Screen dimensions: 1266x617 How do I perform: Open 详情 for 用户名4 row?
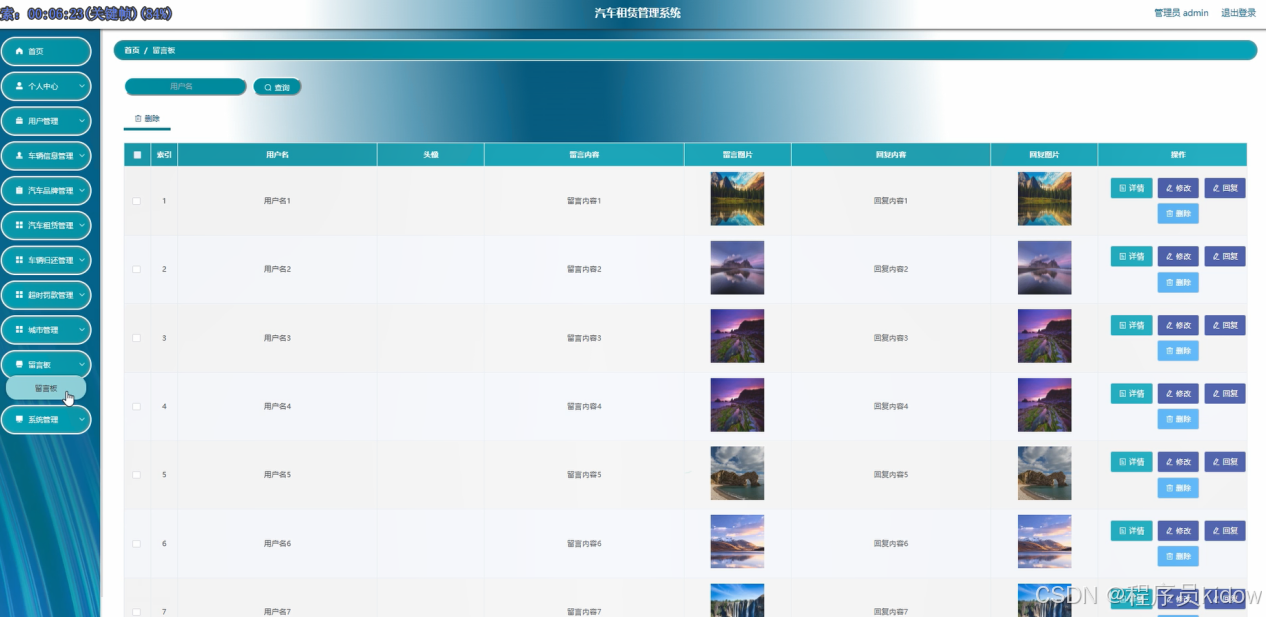pos(1131,394)
